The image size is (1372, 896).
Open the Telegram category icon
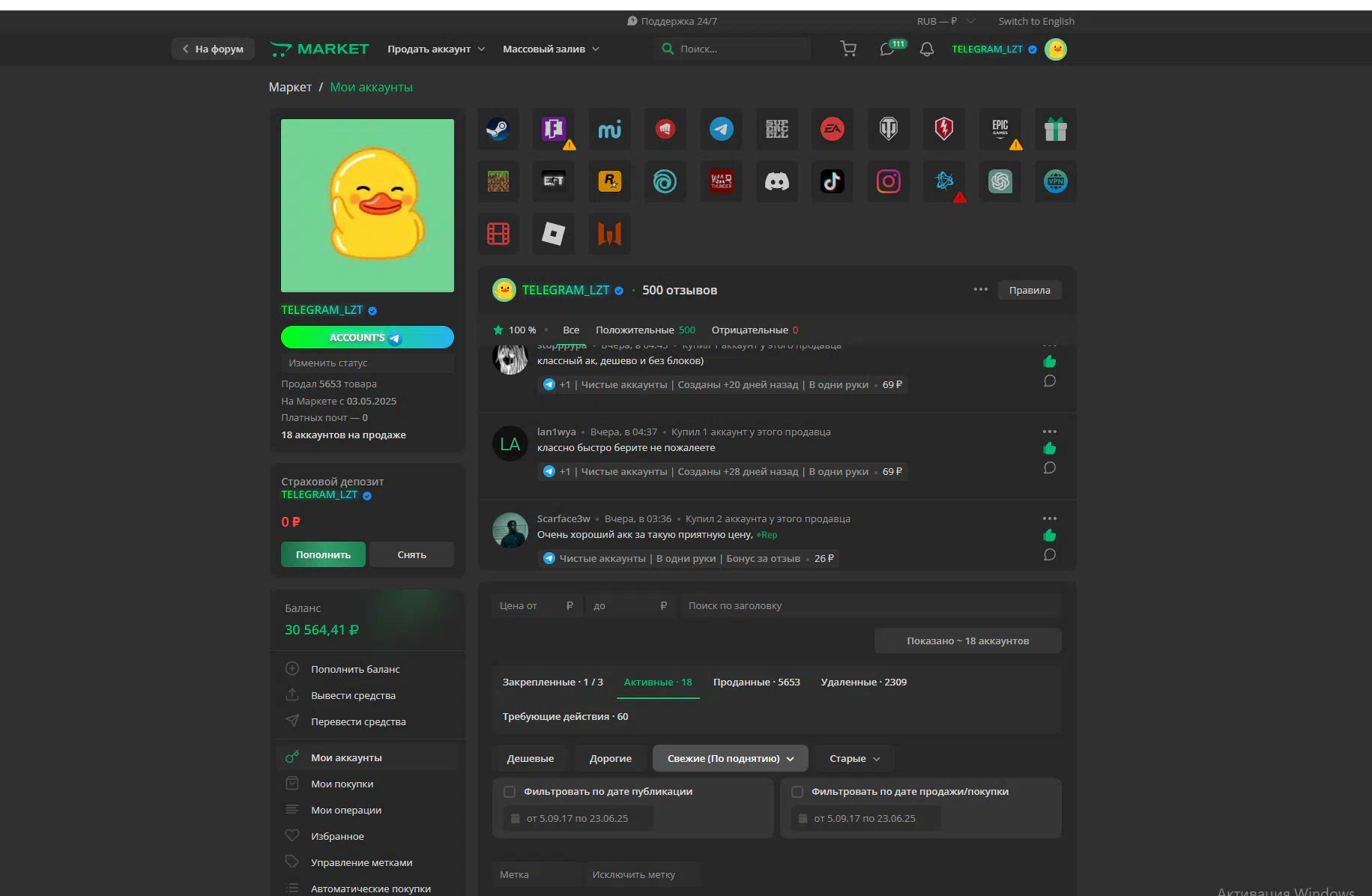pos(722,129)
